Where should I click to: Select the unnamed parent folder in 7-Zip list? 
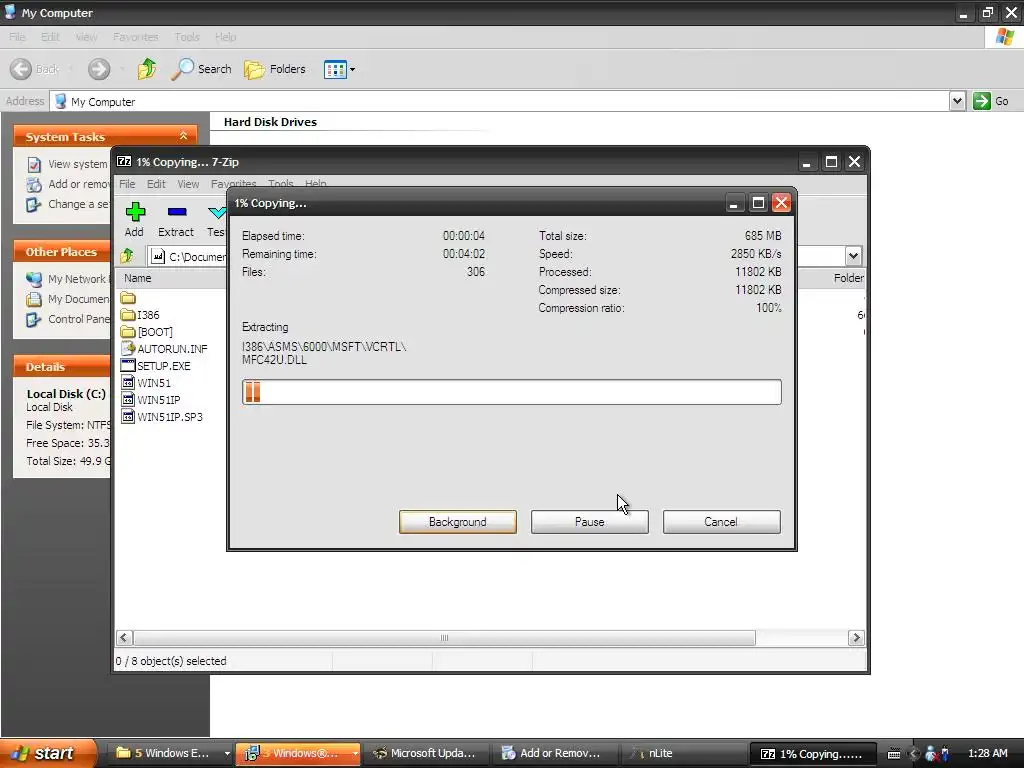point(128,298)
